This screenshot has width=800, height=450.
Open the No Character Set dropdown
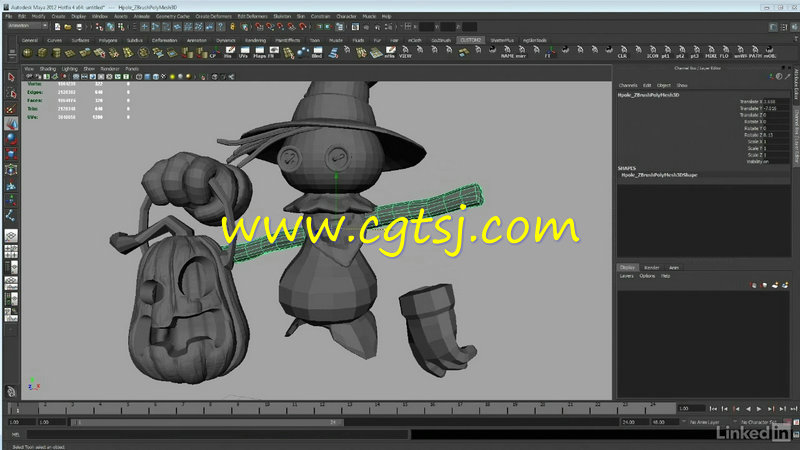757,422
